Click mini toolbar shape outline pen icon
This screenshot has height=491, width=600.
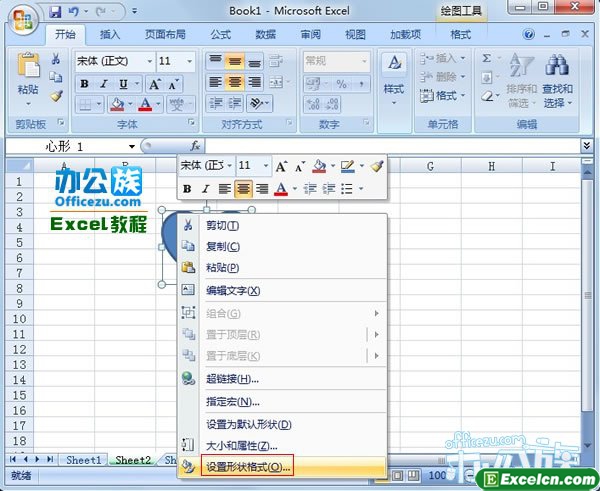(x=347, y=166)
